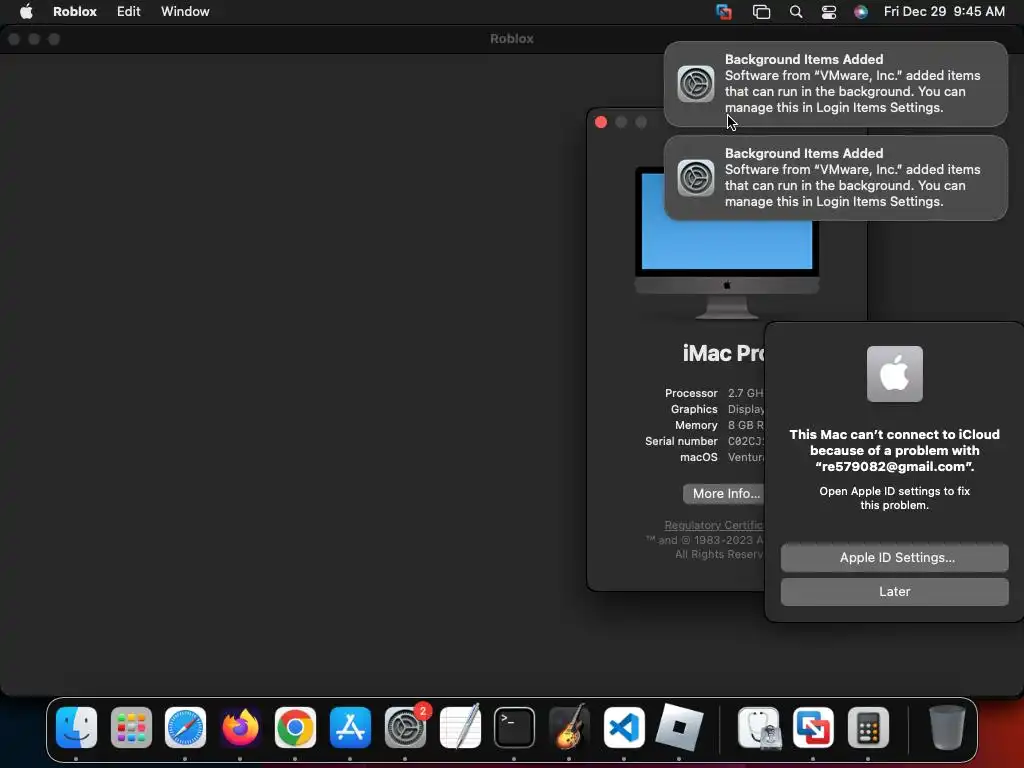This screenshot has width=1024, height=768.
Task: Click the Apple logo in iCloud dialog
Action: 895,374
